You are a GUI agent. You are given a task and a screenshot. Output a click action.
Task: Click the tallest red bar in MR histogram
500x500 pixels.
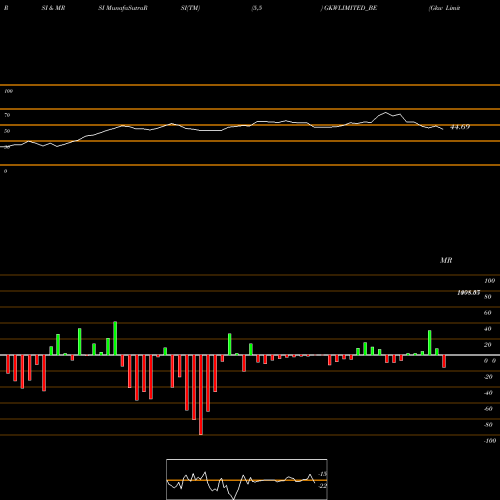[201, 395]
